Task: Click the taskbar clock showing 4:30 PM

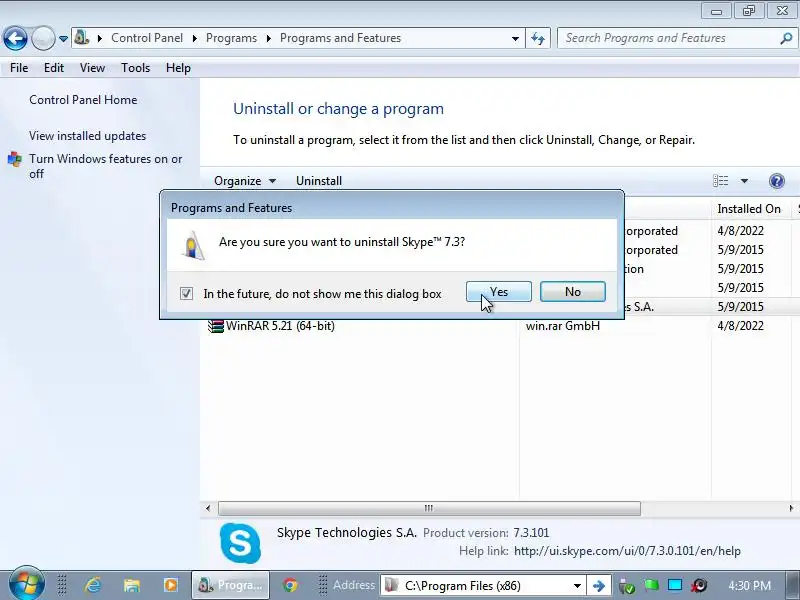Action: click(x=749, y=585)
